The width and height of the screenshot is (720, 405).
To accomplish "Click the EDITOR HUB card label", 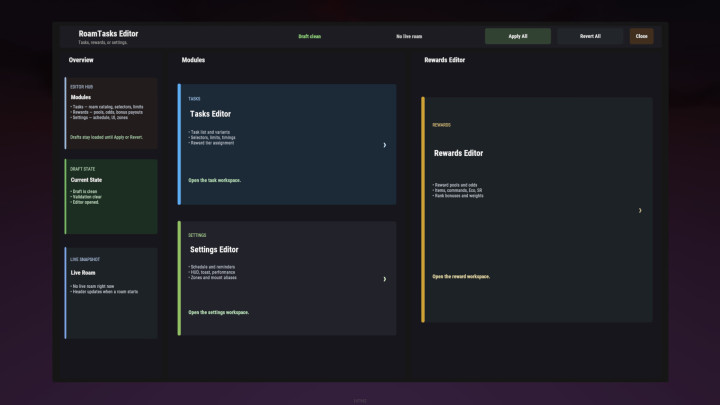I will click(81, 87).
